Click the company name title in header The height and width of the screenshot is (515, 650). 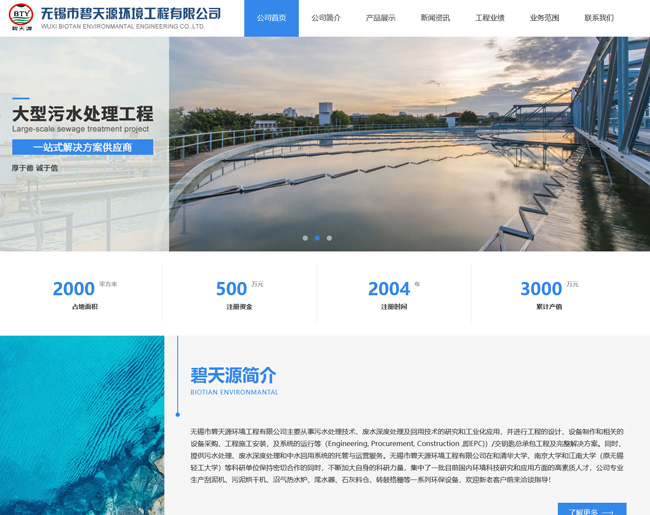click(x=130, y=14)
